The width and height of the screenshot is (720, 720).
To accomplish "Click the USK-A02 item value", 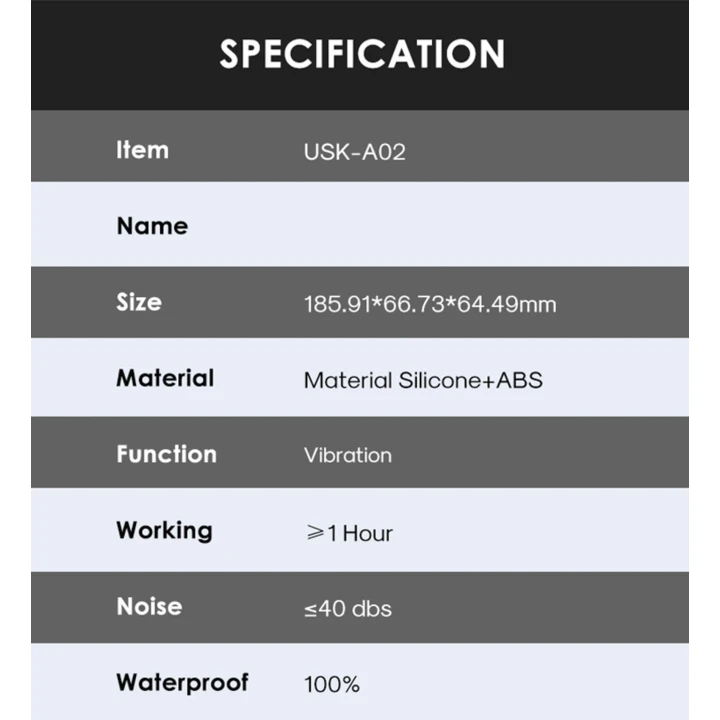I will coord(354,153).
